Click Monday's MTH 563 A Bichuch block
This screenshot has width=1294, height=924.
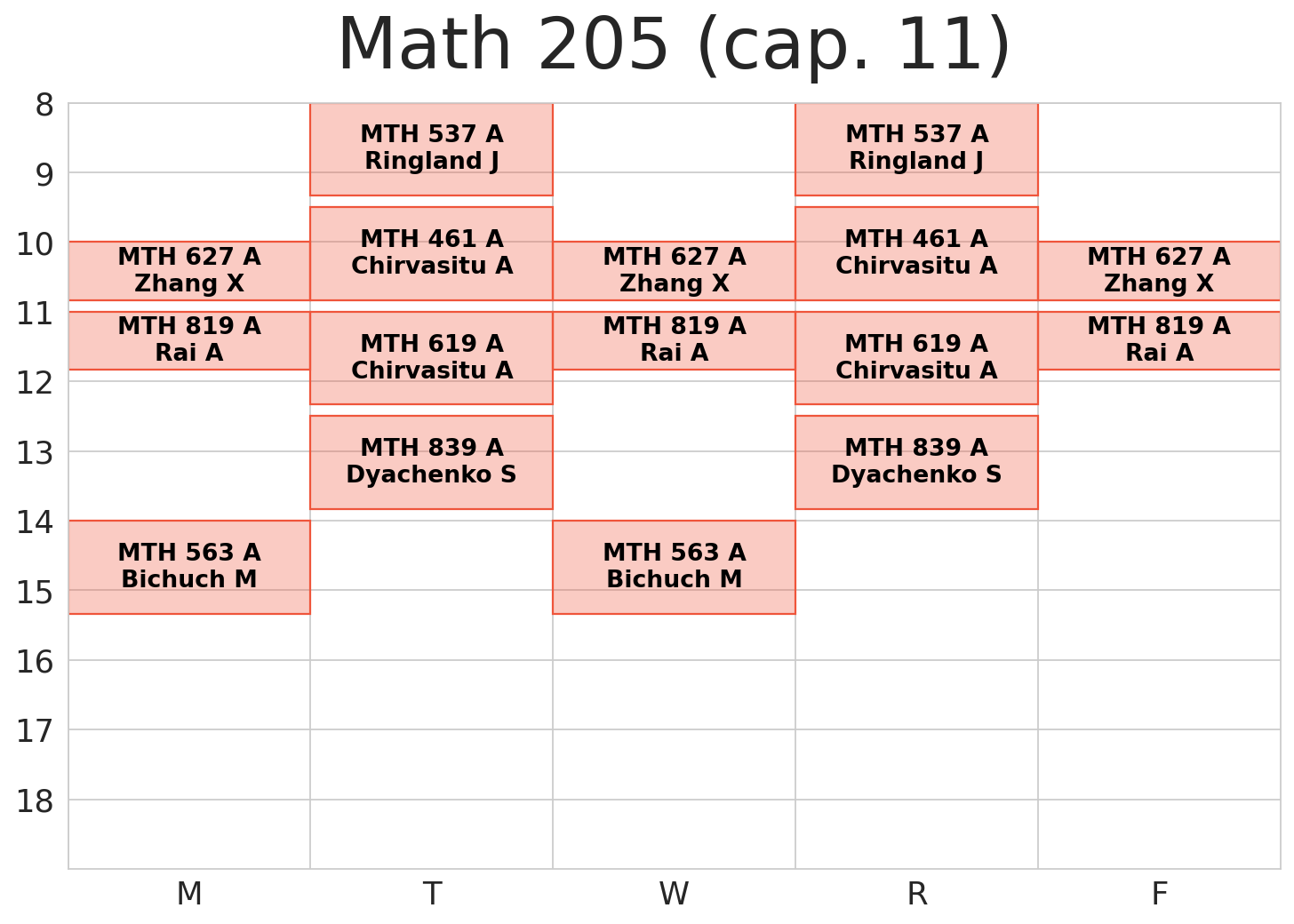click(189, 566)
